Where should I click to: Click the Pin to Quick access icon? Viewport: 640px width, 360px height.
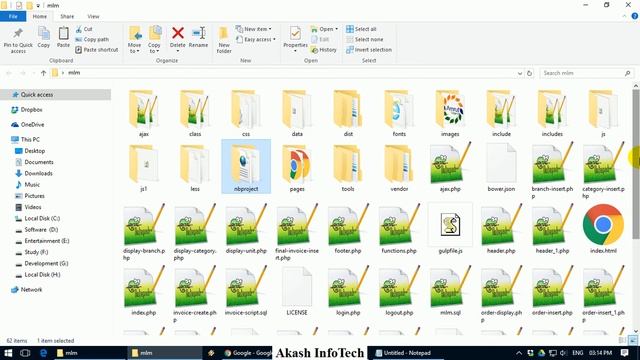[18, 33]
